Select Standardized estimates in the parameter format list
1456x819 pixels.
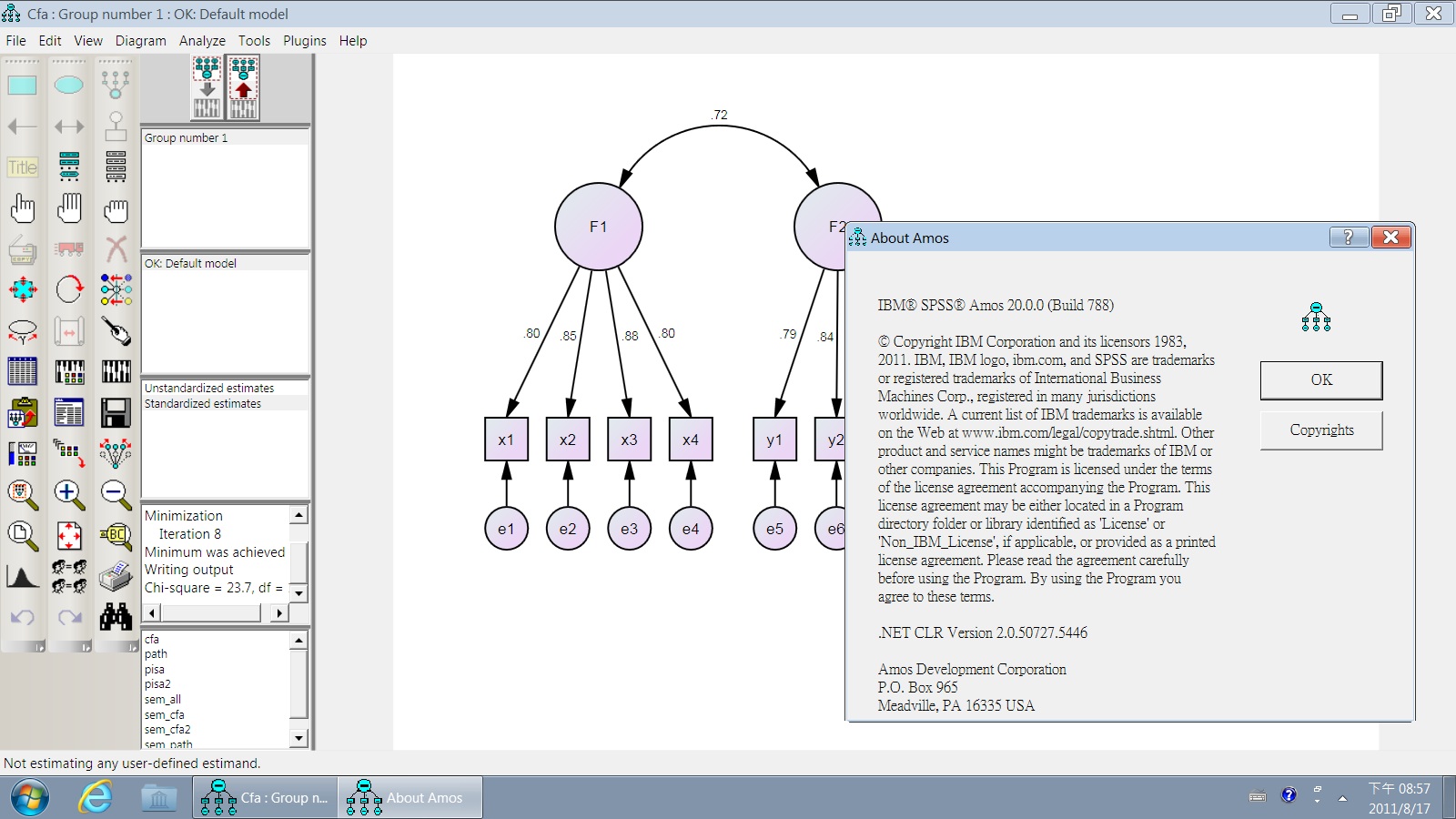click(x=203, y=403)
